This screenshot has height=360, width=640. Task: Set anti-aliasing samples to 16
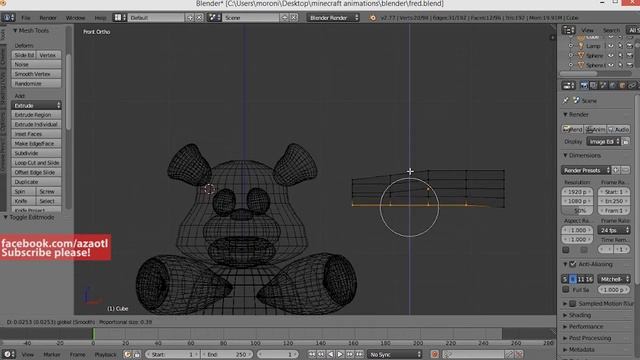click(x=589, y=279)
